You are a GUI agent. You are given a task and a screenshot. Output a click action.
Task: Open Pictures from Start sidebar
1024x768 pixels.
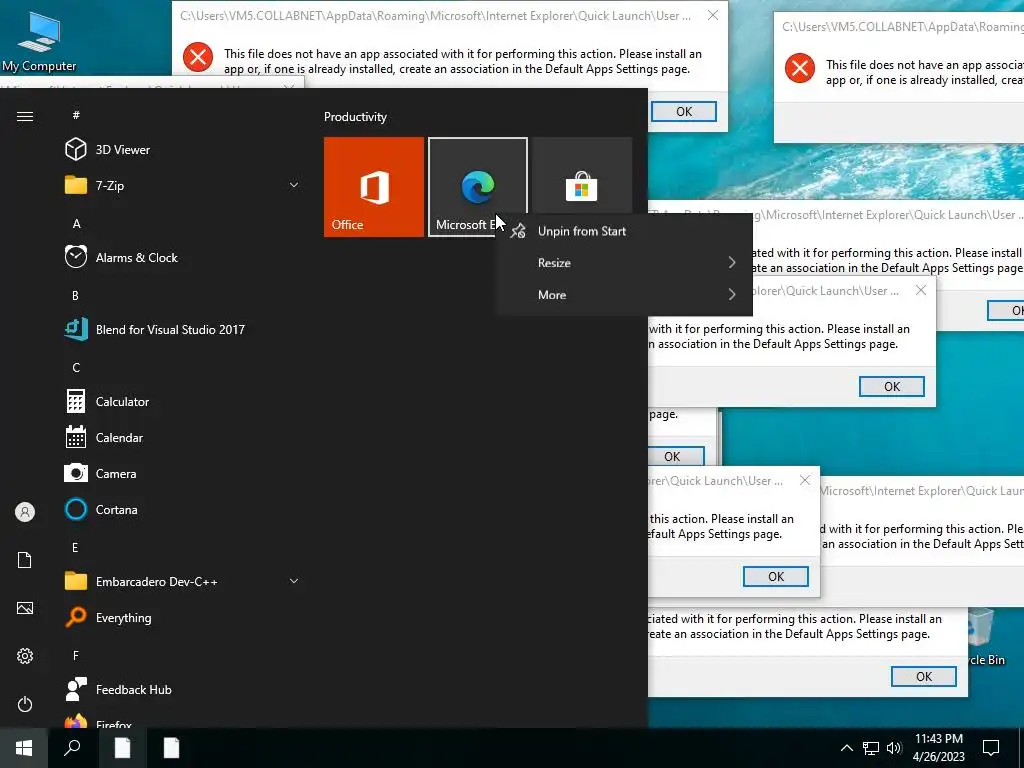(25, 608)
